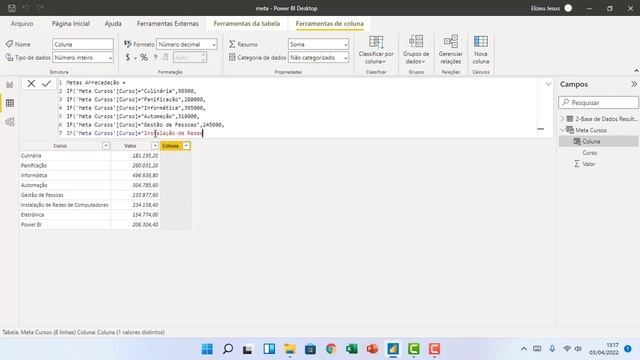Click formula line with Gestão de Pessoas
640x360 pixels.
(145, 125)
